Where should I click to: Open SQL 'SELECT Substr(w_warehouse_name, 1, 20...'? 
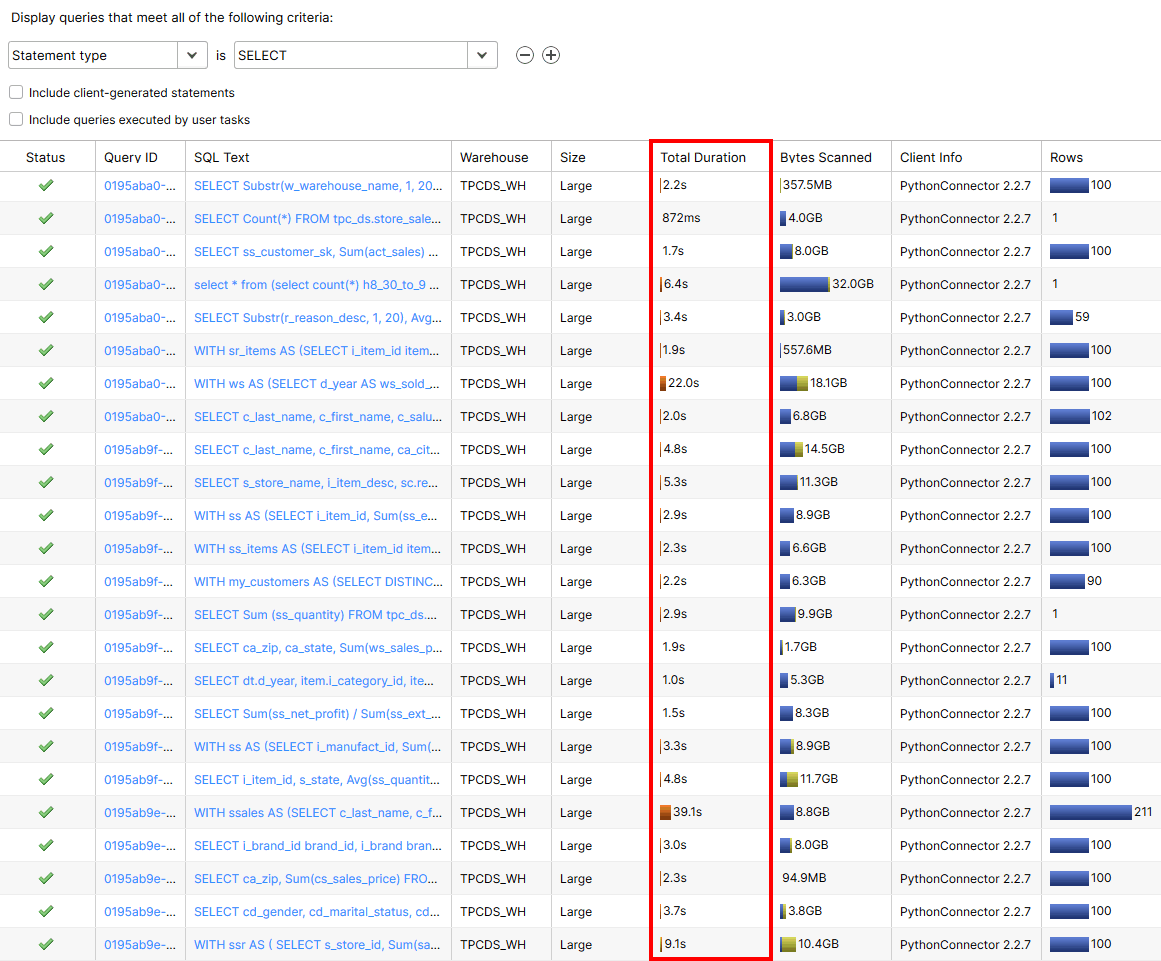coord(318,186)
